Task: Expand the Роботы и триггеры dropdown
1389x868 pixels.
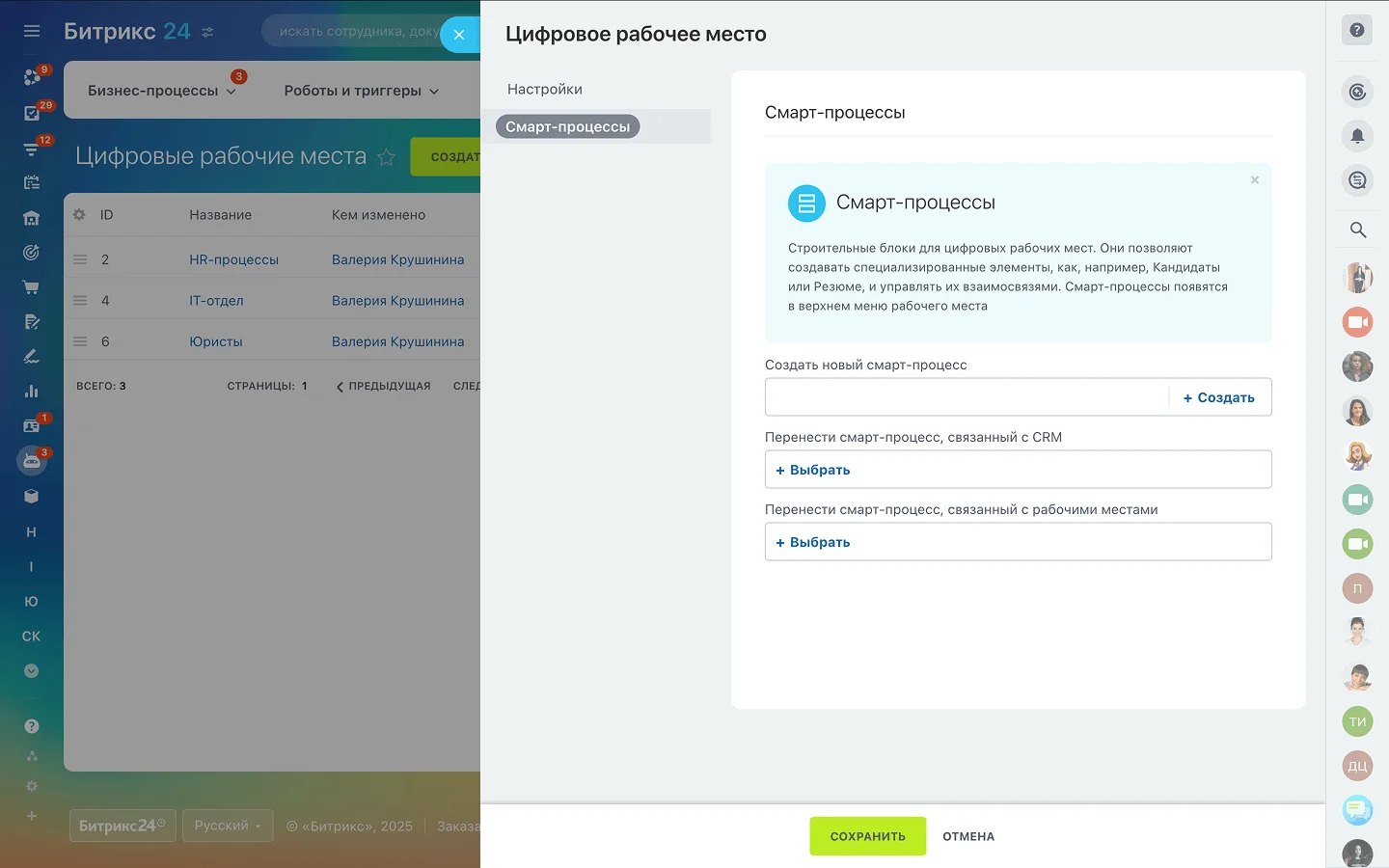Action: click(x=362, y=91)
